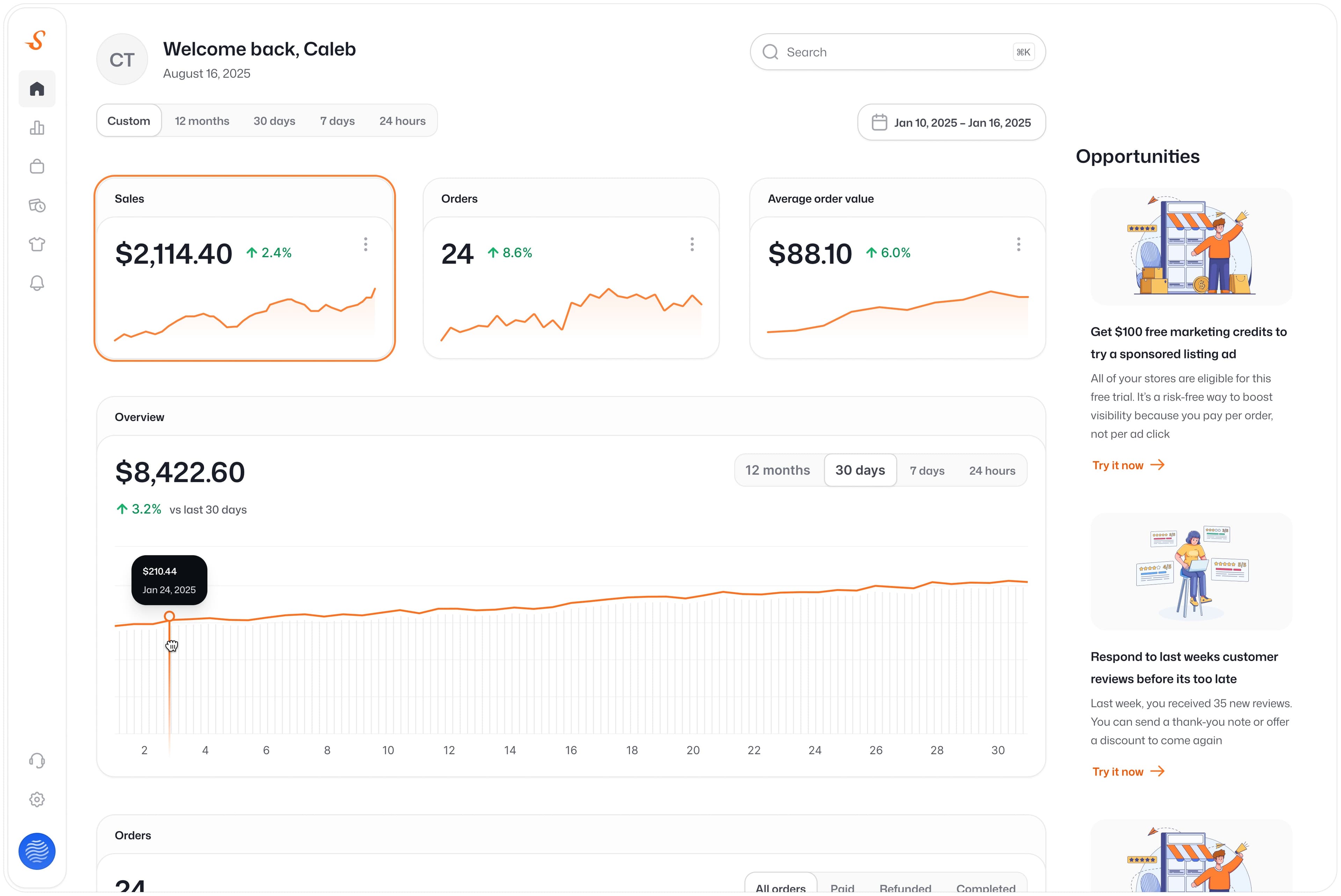
Task: Select the top 24 hours tab
Action: (x=402, y=121)
